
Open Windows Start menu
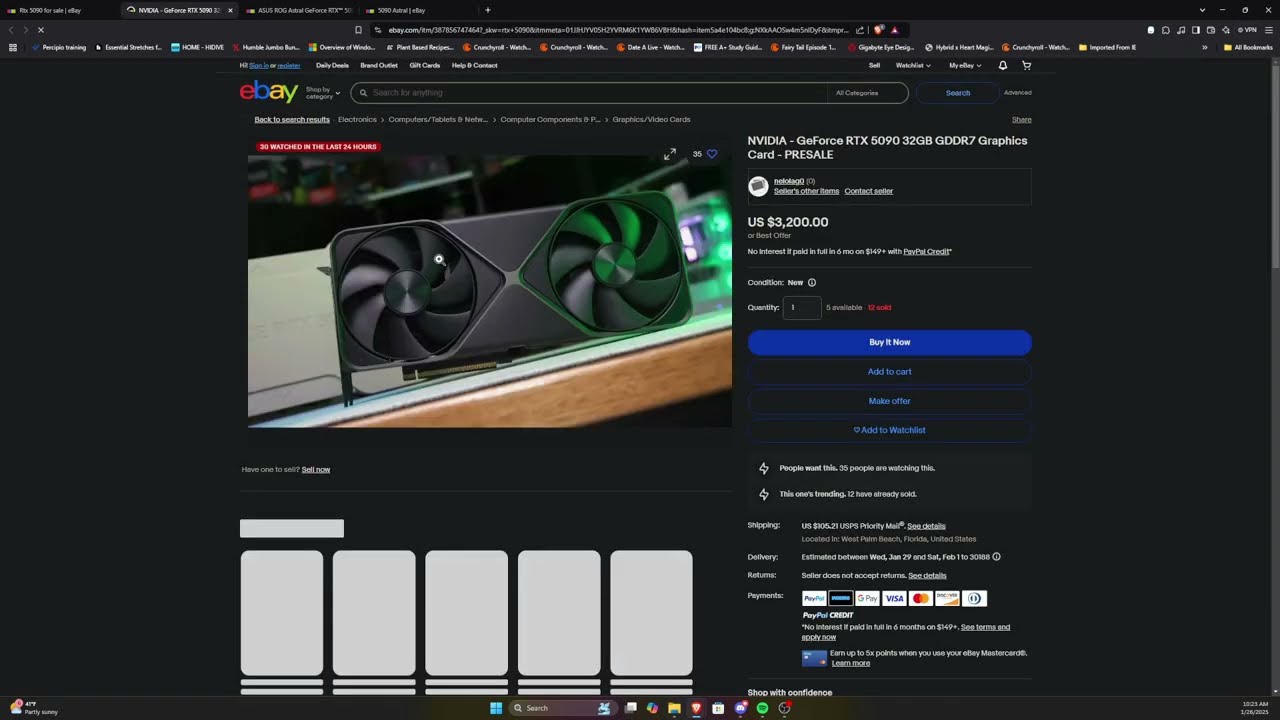[496, 708]
